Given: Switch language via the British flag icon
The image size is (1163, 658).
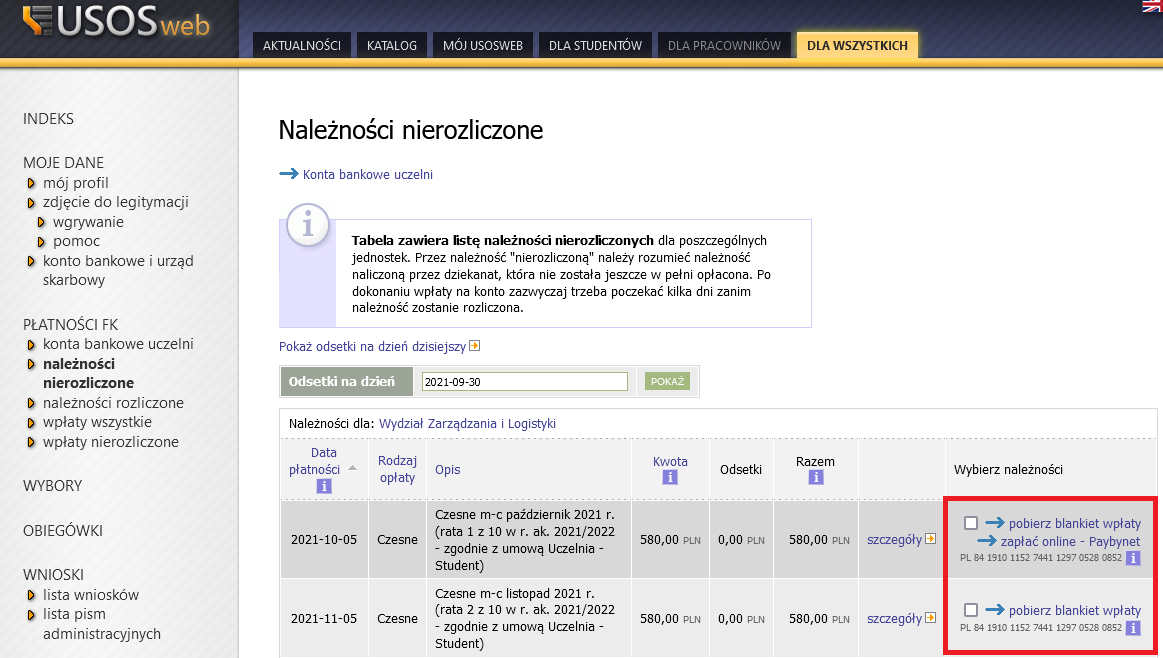Looking at the screenshot, I should click(x=1152, y=6).
